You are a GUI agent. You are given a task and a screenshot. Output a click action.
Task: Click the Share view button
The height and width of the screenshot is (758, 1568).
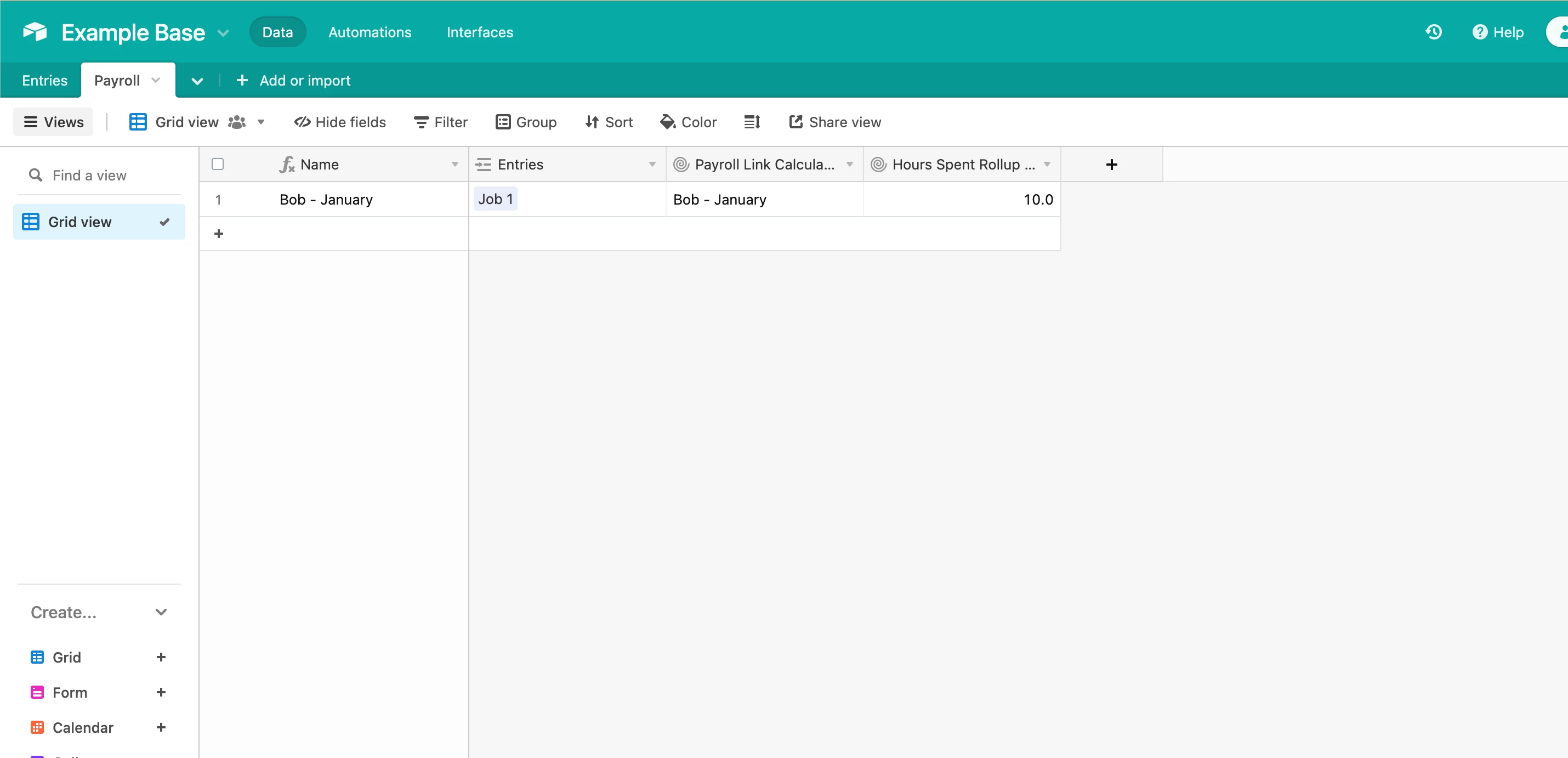click(834, 122)
